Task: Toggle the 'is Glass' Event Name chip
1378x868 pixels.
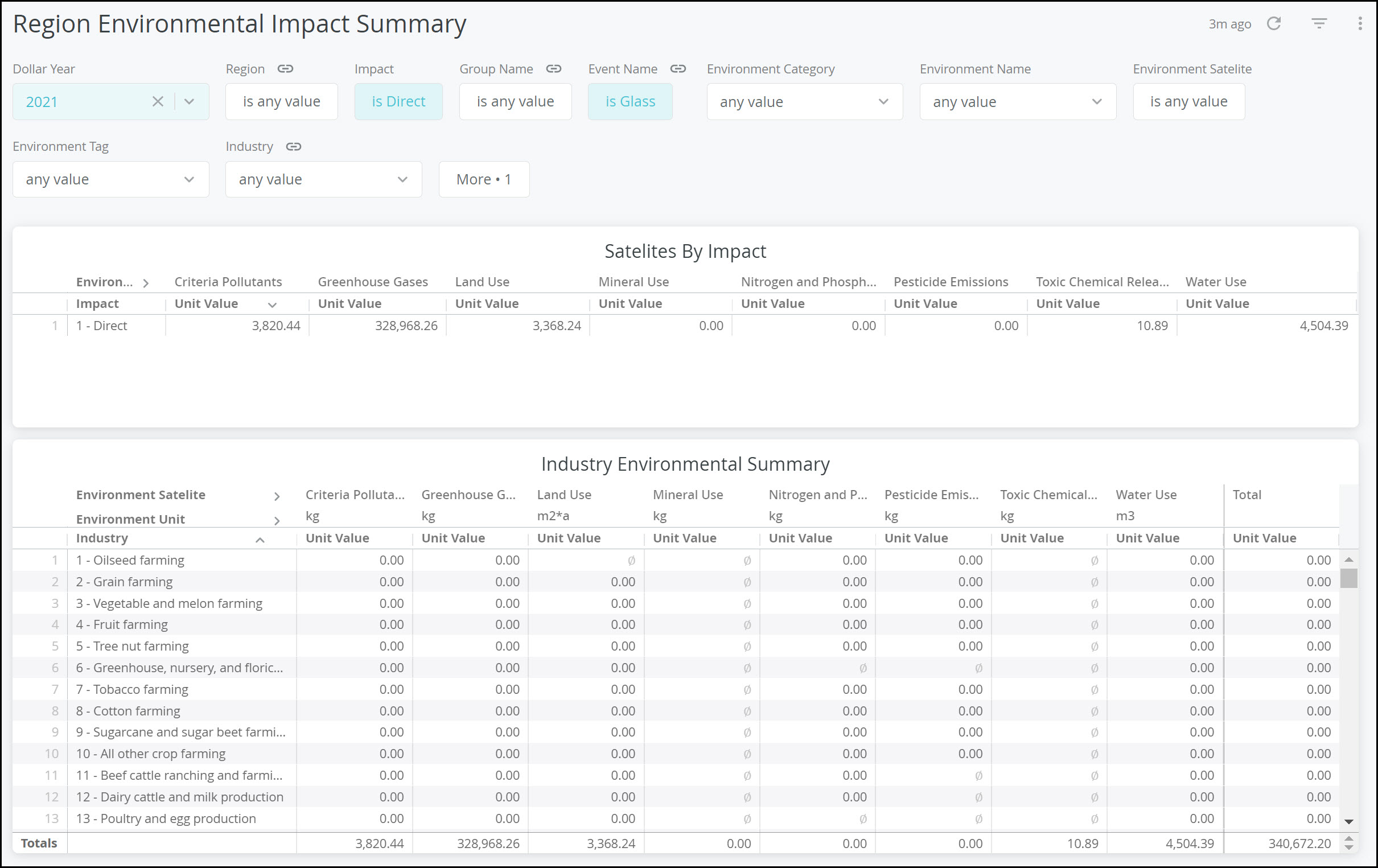Action: tap(630, 101)
